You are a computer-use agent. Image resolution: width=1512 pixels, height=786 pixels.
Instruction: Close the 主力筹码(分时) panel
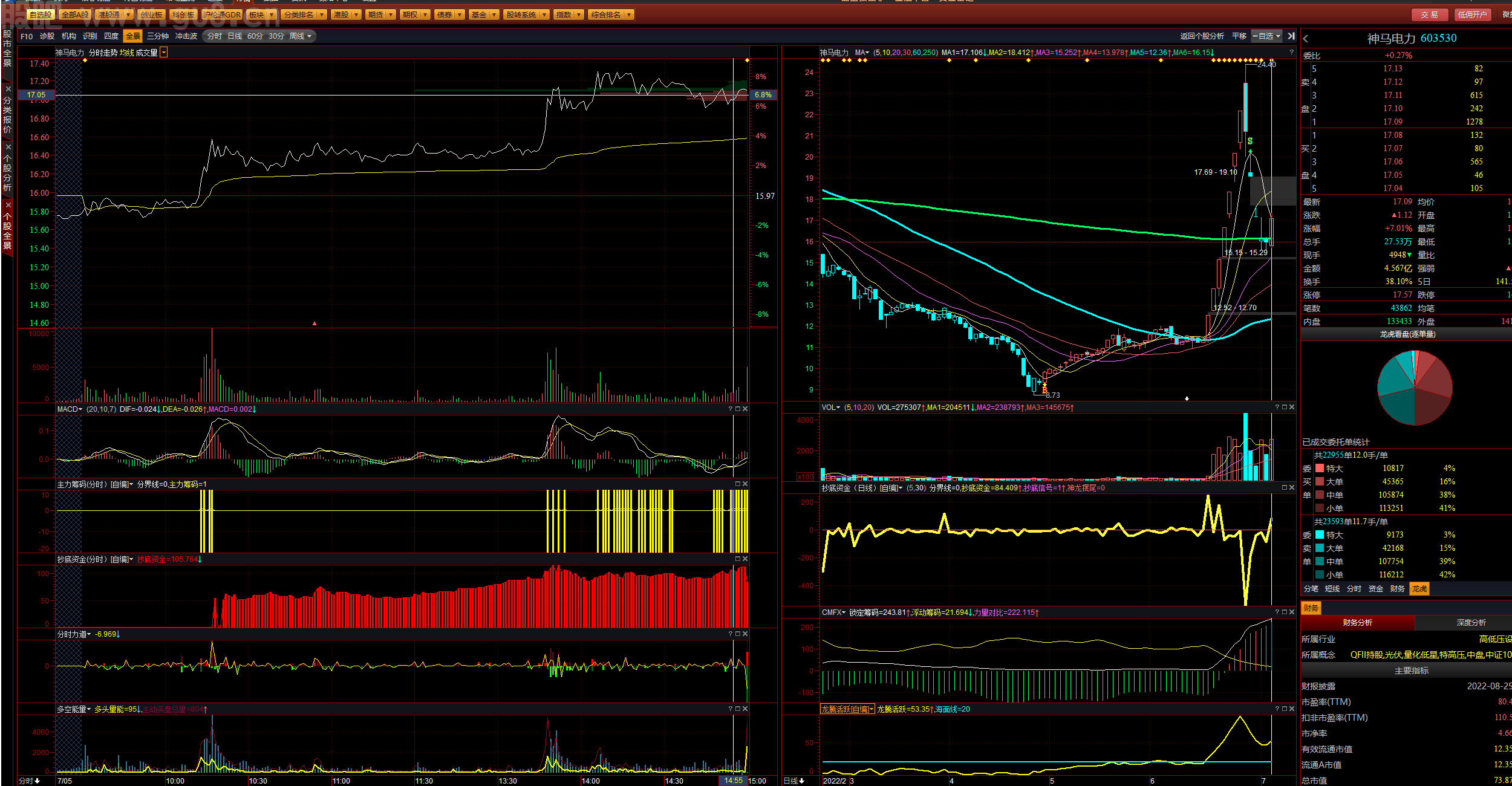pos(745,484)
